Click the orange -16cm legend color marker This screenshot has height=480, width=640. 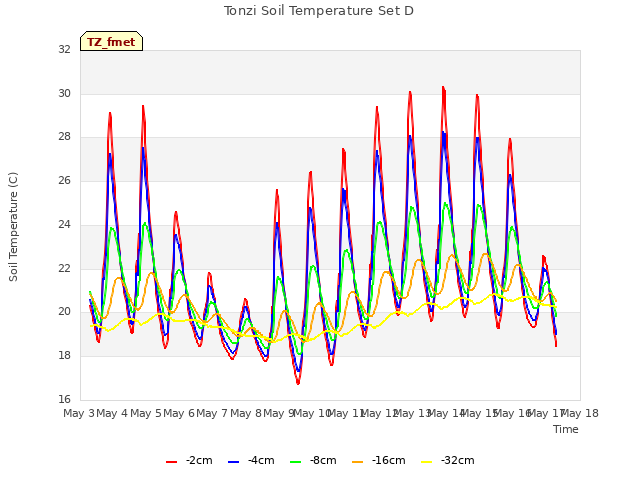click(x=358, y=462)
